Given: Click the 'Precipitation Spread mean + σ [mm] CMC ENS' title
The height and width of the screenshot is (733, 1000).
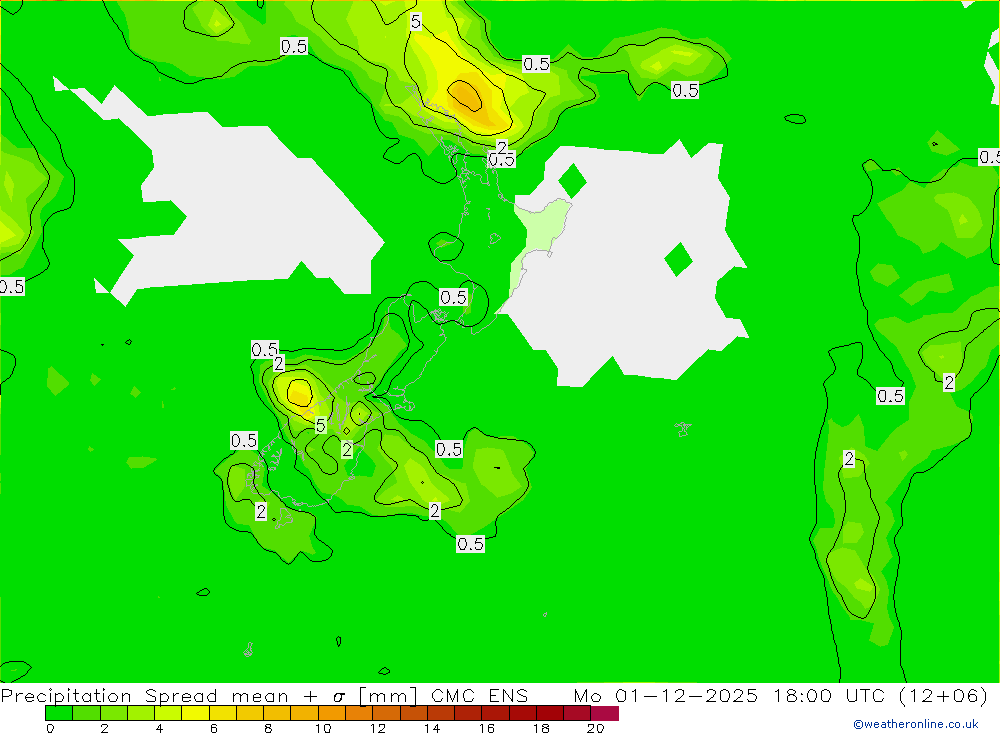Looking at the screenshot, I should (264, 695).
